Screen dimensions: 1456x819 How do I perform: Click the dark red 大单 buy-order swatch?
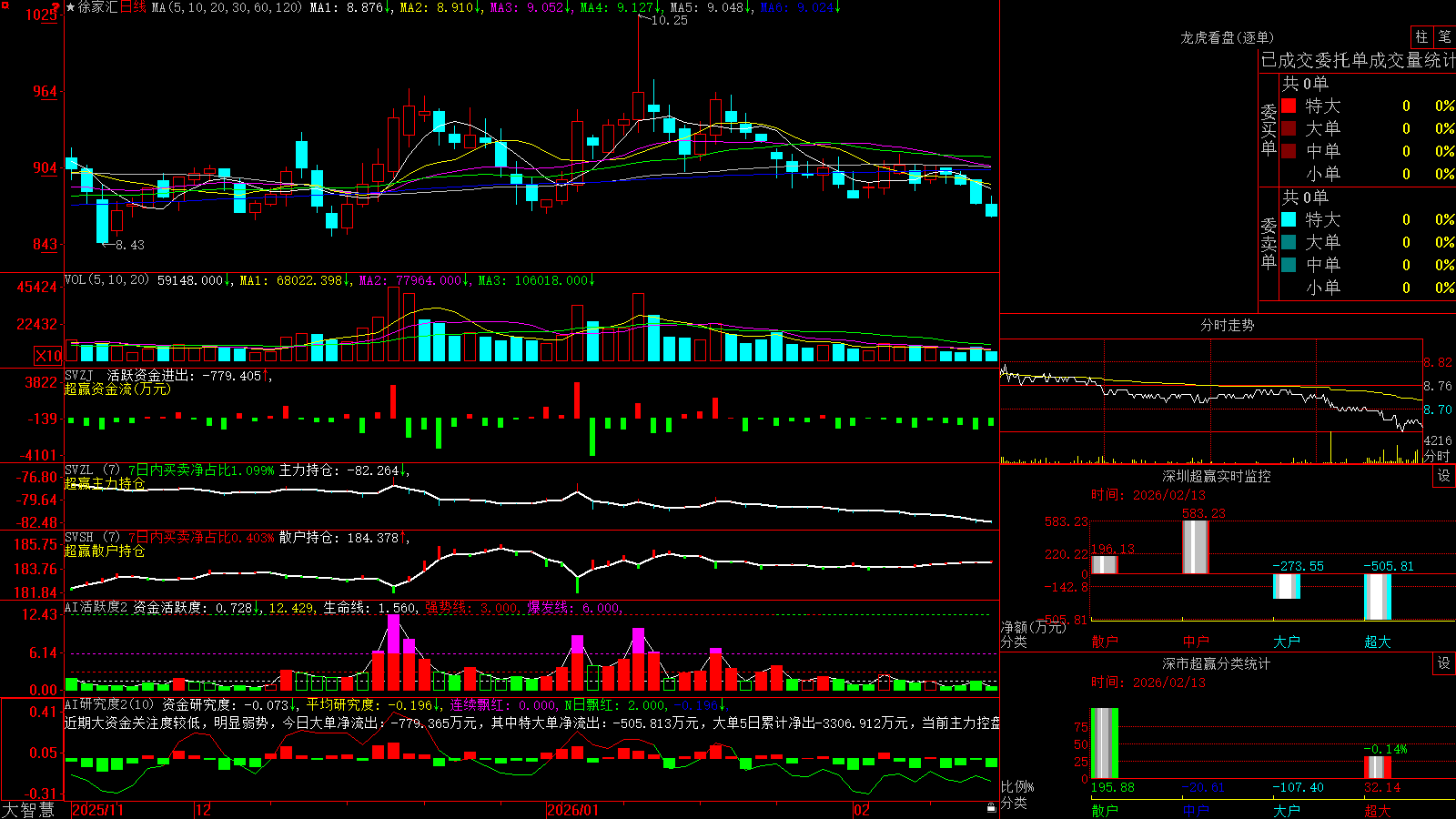point(1289,128)
